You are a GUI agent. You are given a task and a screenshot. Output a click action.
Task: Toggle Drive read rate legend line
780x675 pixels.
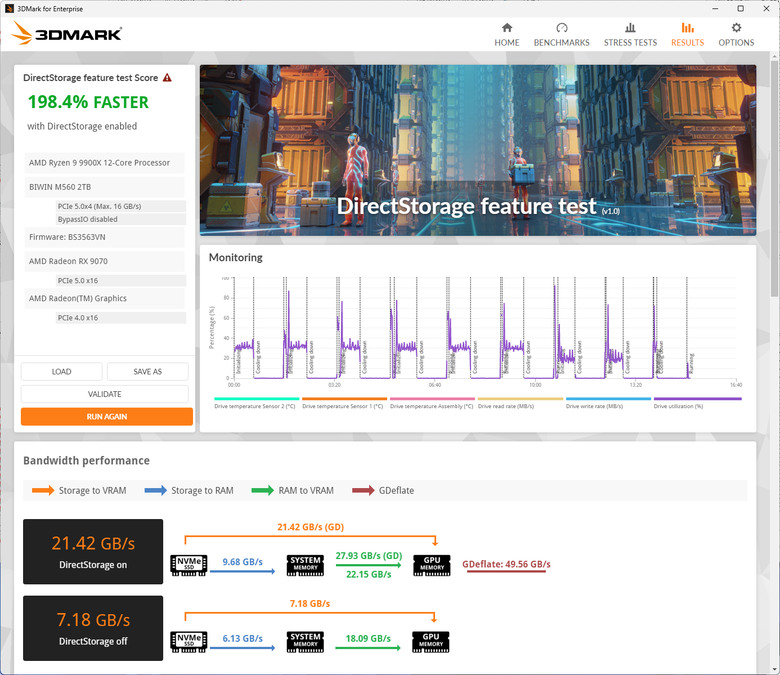[x=520, y=402]
